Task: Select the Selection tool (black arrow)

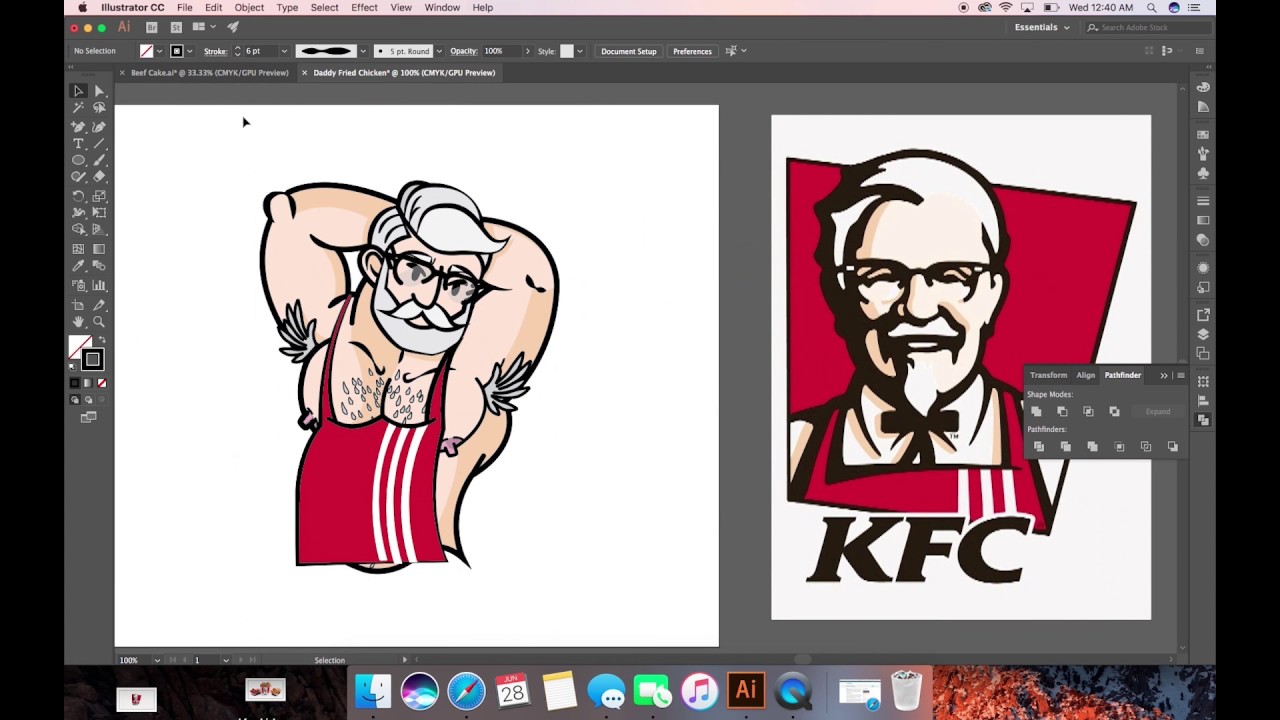Action: click(78, 91)
